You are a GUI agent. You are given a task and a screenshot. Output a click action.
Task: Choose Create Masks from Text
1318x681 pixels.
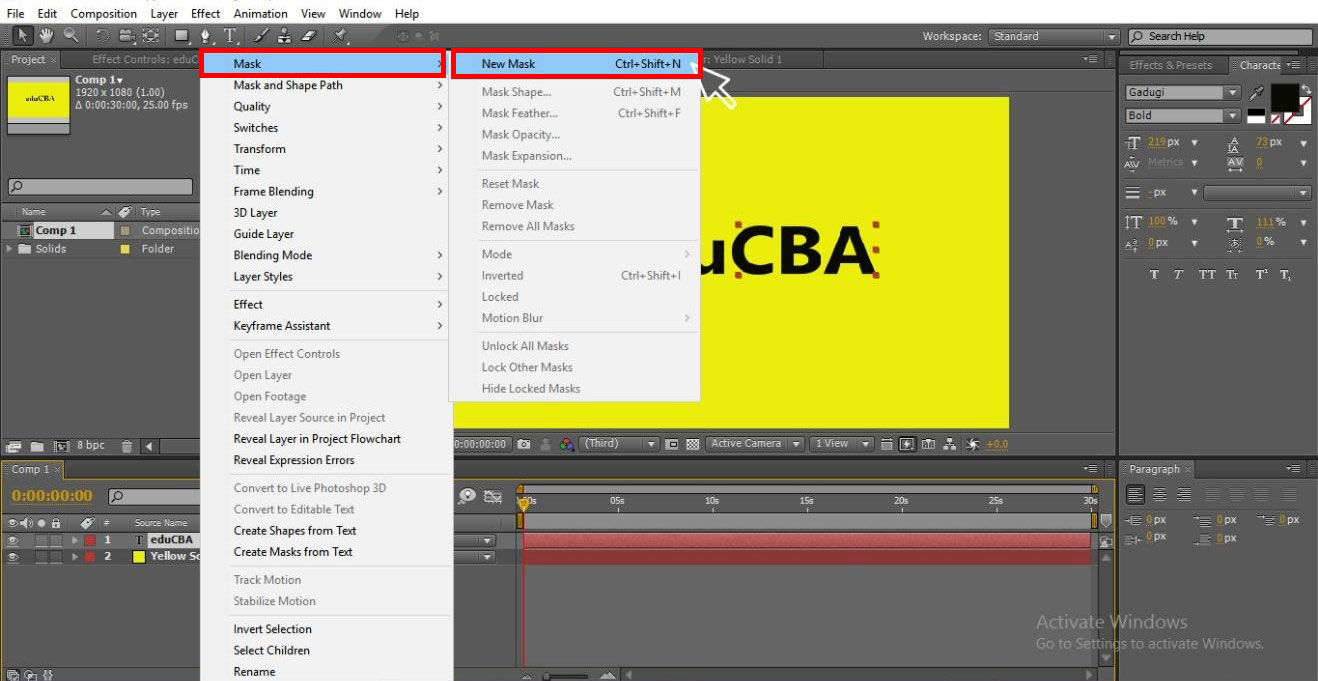[293, 552]
